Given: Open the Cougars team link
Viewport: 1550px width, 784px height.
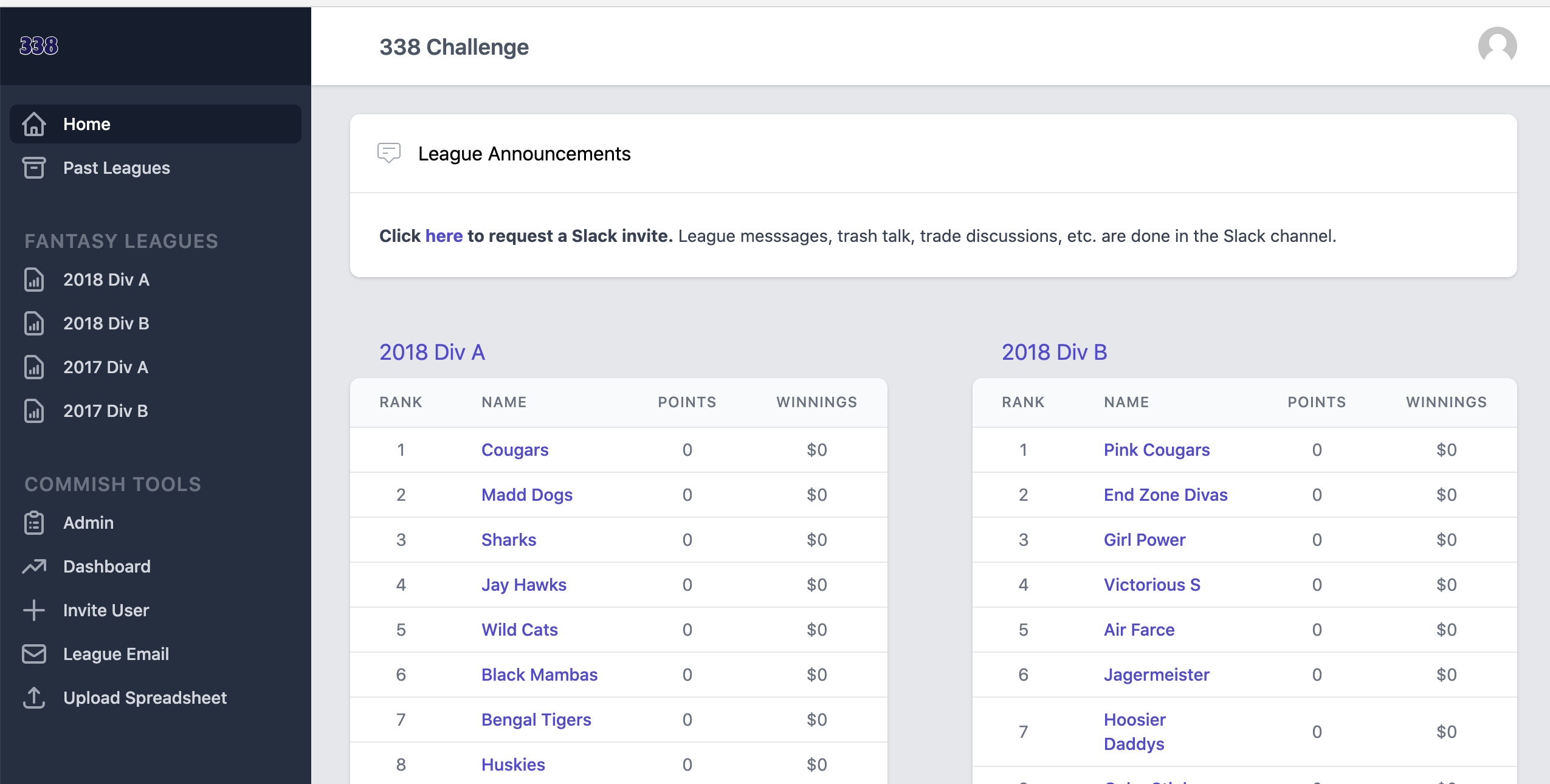Looking at the screenshot, I should [515, 450].
